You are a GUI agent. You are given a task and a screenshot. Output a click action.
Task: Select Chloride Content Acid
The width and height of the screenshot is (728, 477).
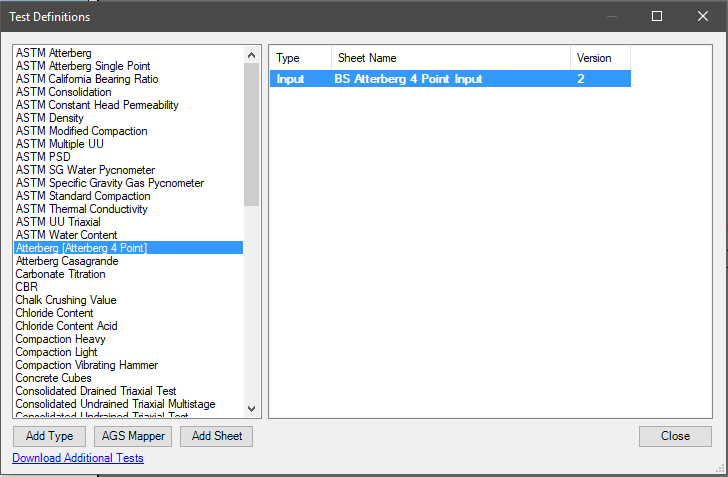128,326
